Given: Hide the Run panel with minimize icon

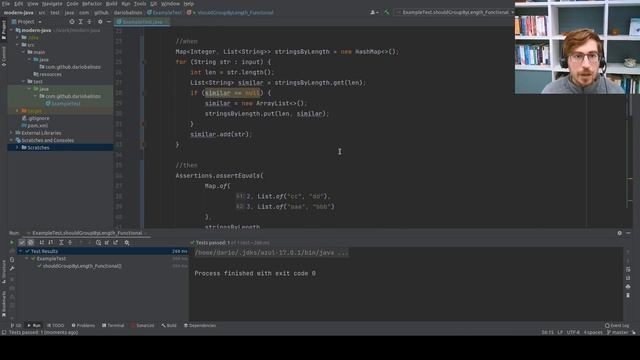Looking at the screenshot, I should tap(629, 233).
